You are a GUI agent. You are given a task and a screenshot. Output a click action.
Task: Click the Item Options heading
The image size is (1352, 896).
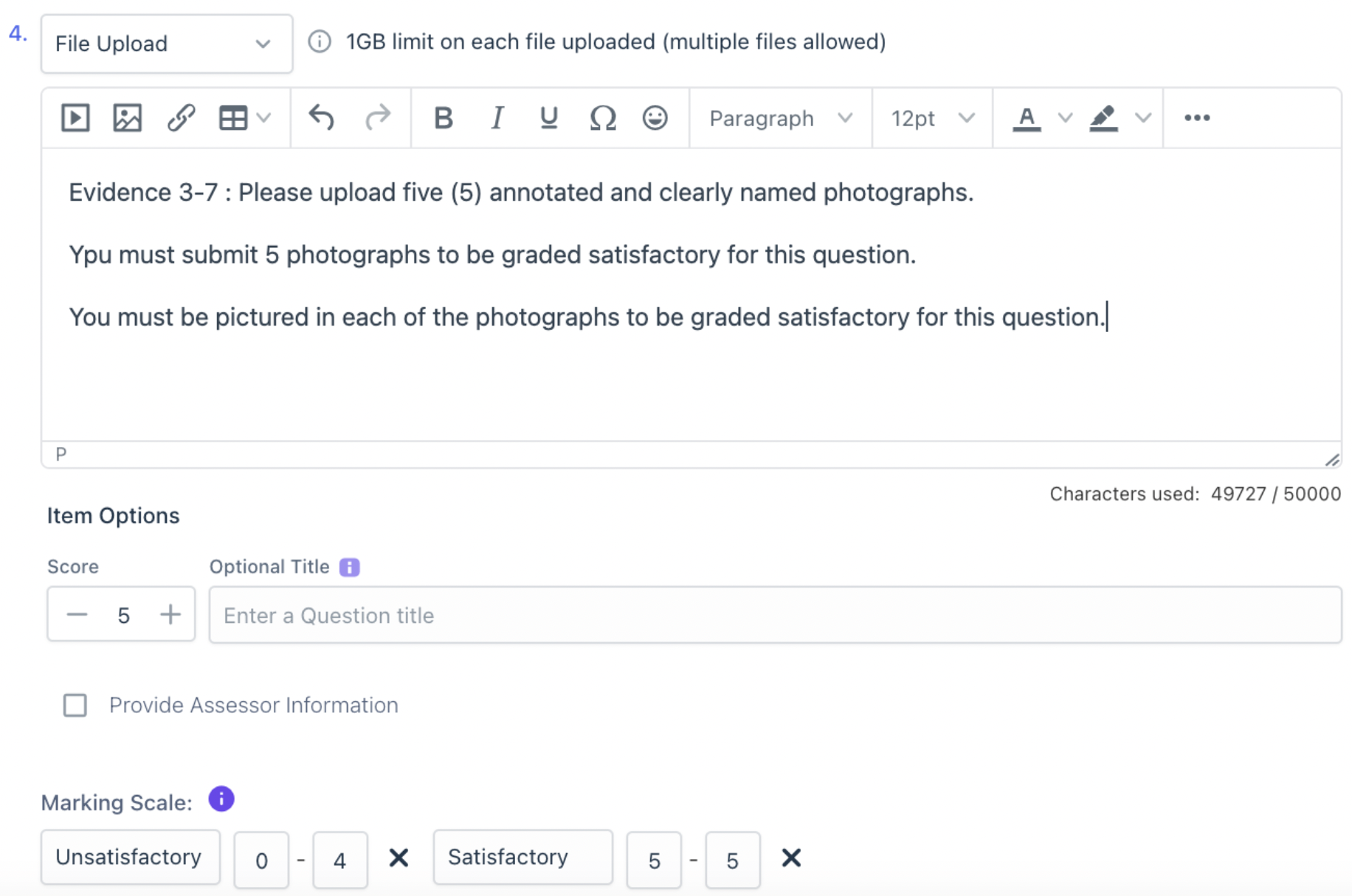[x=113, y=515]
